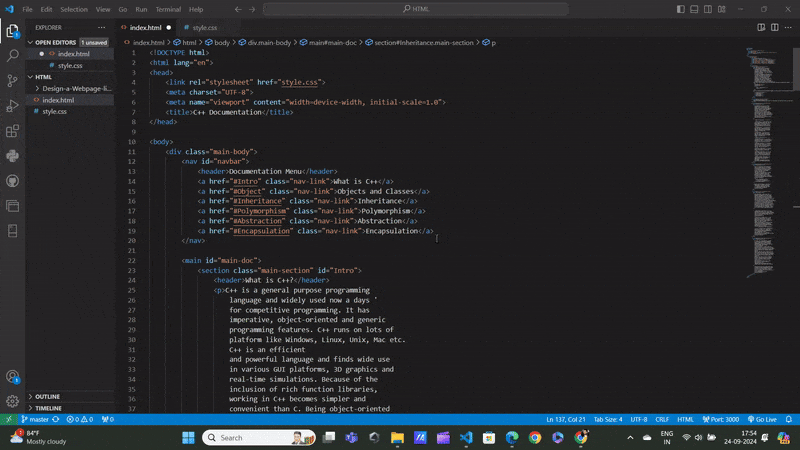Open the Search view in activity bar

[12, 56]
